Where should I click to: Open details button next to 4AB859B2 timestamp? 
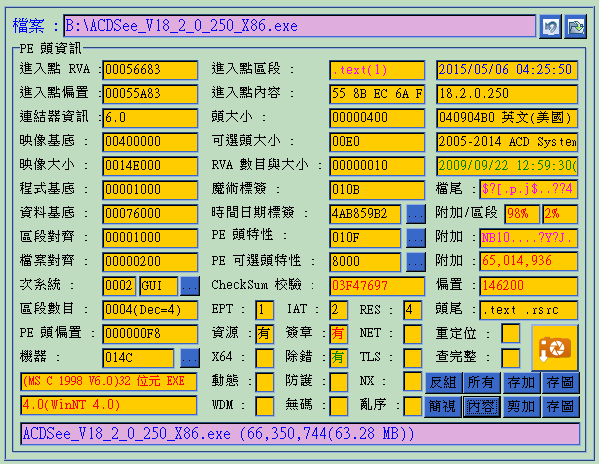click(416, 214)
